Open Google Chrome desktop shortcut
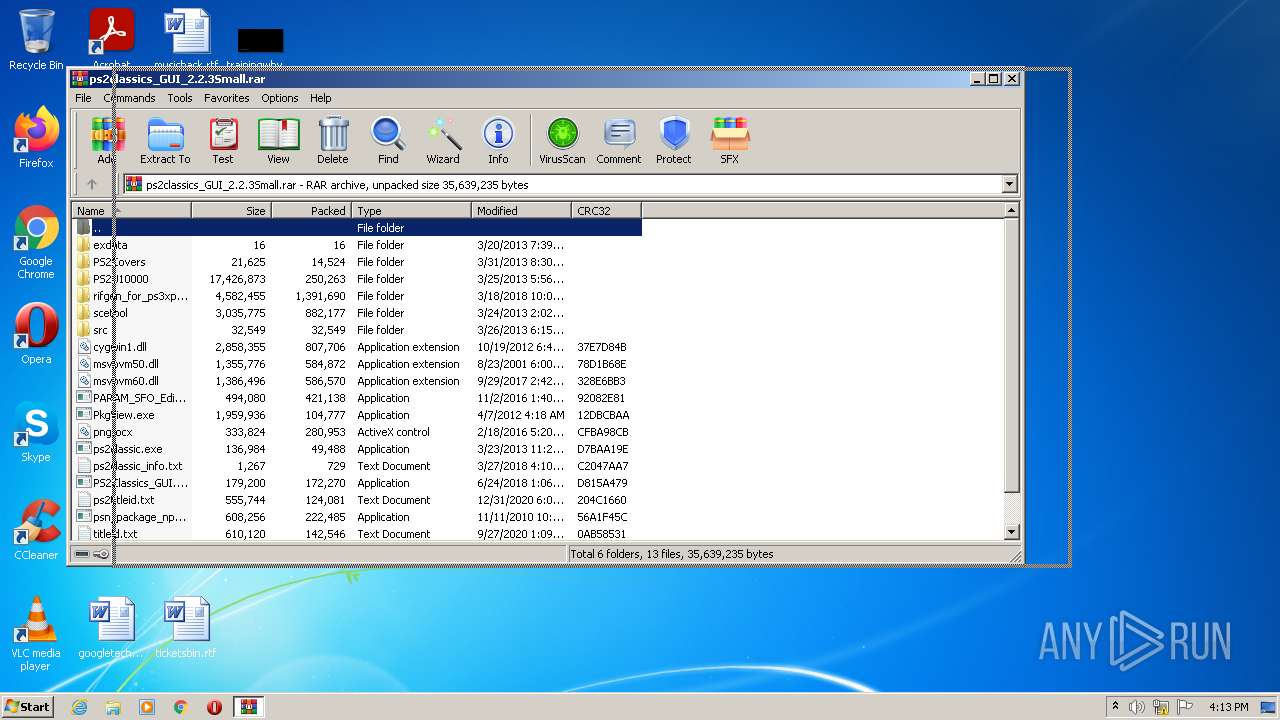 point(36,242)
